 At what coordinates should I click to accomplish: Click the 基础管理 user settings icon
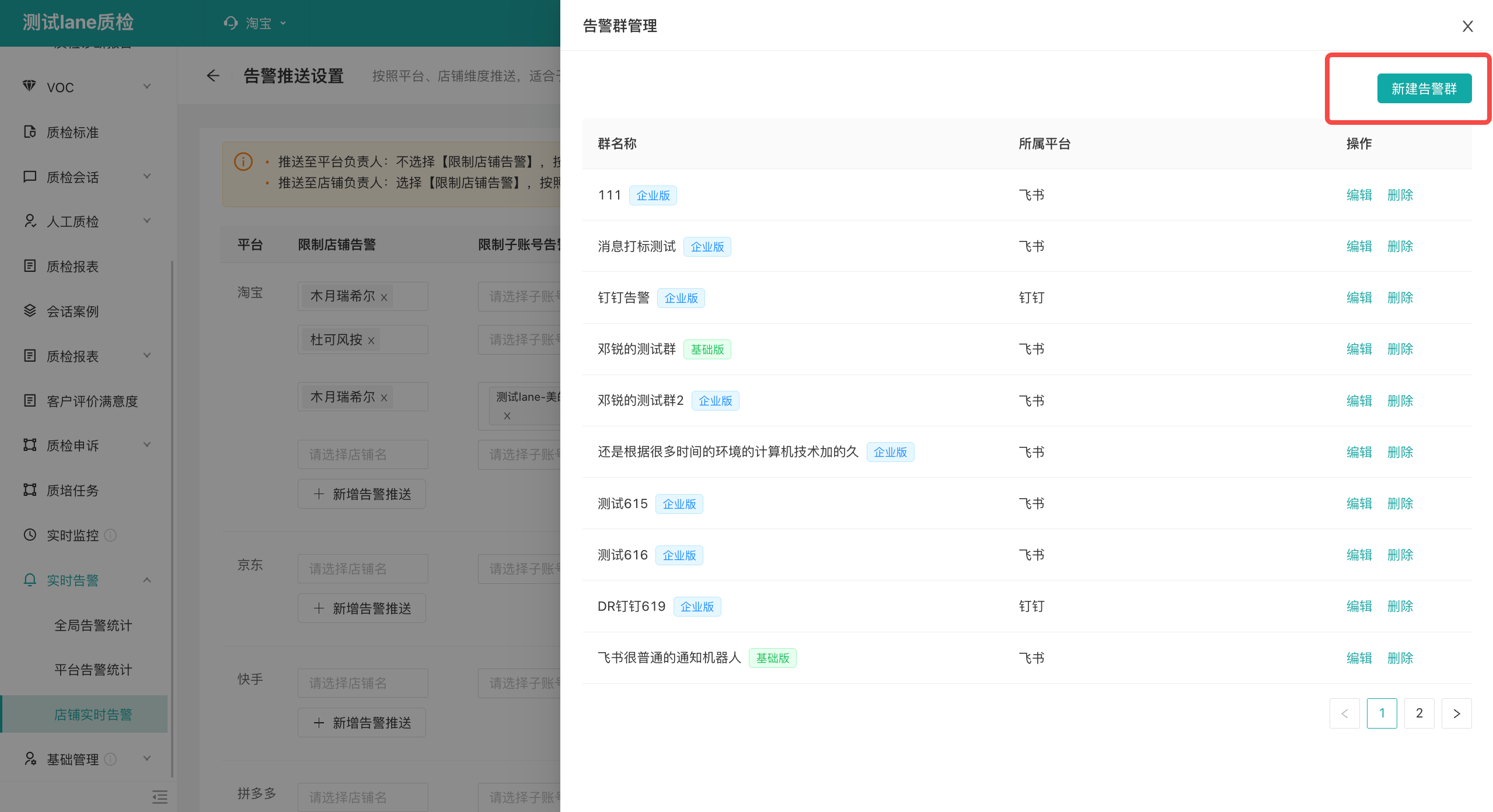29,759
